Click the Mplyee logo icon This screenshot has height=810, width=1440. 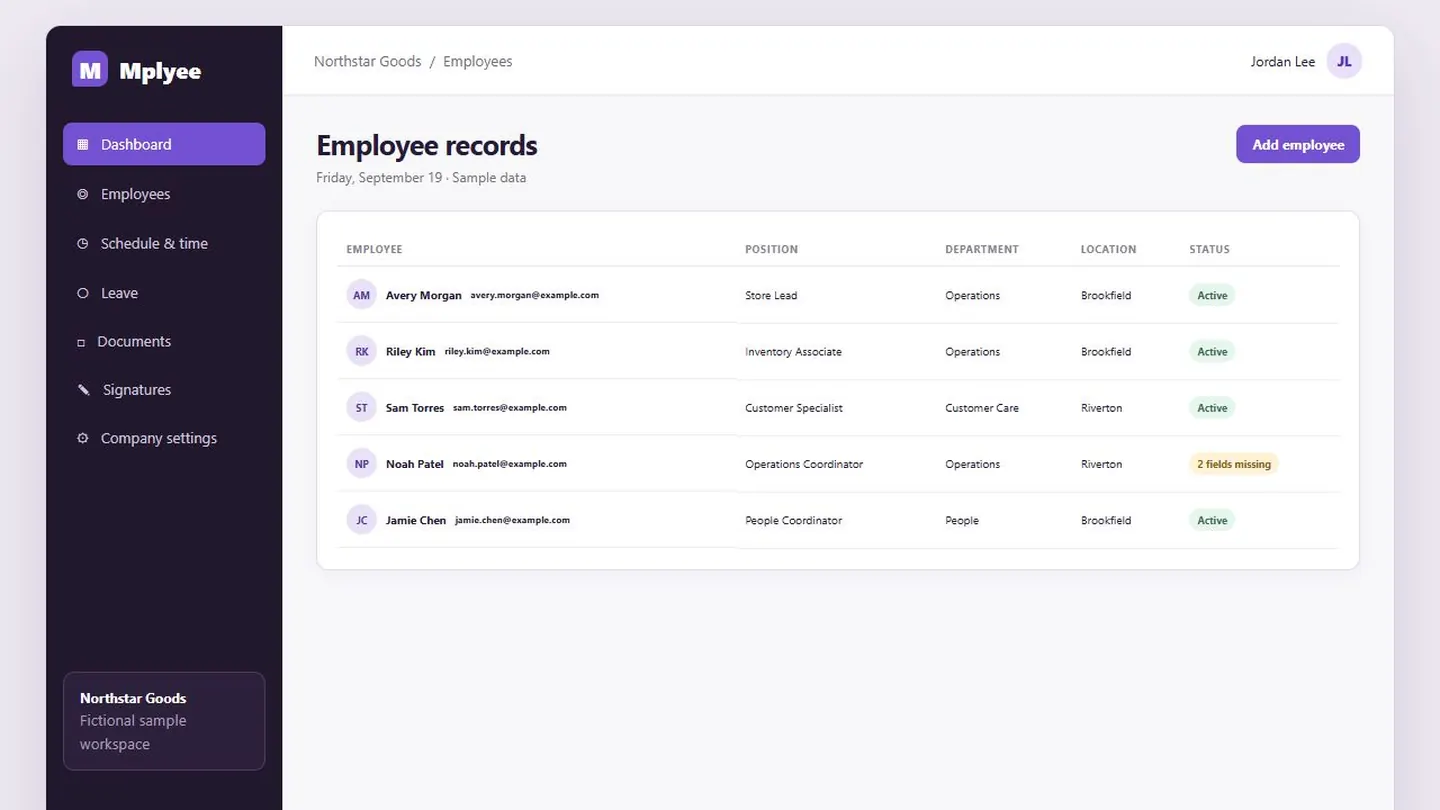tap(90, 69)
